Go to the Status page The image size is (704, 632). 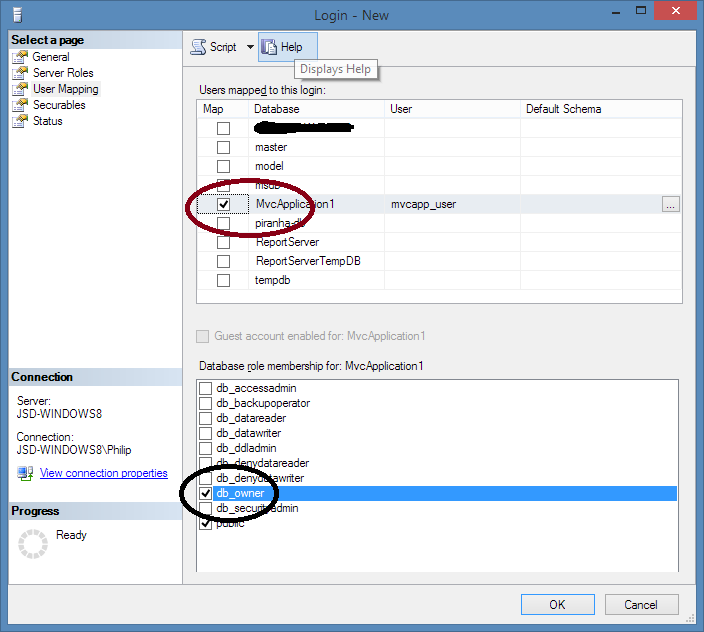47,121
